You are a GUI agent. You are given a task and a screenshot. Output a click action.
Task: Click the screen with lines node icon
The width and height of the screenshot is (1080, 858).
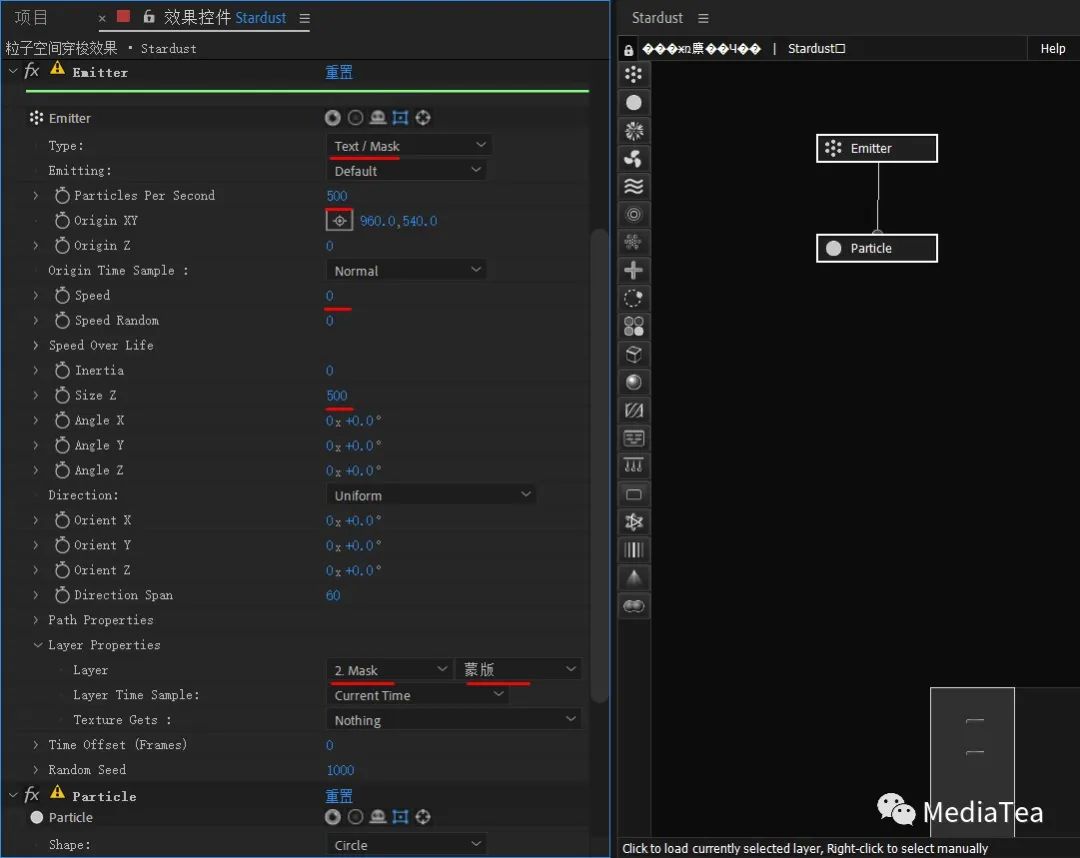634,439
